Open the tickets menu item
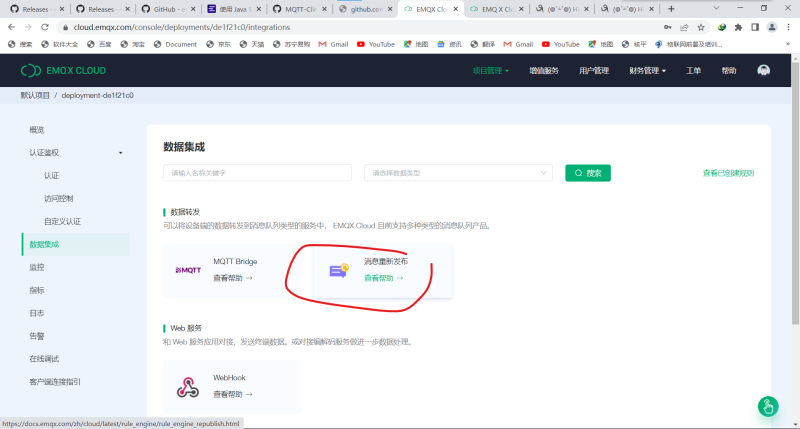Viewport: 800px width, 429px height. (693, 70)
